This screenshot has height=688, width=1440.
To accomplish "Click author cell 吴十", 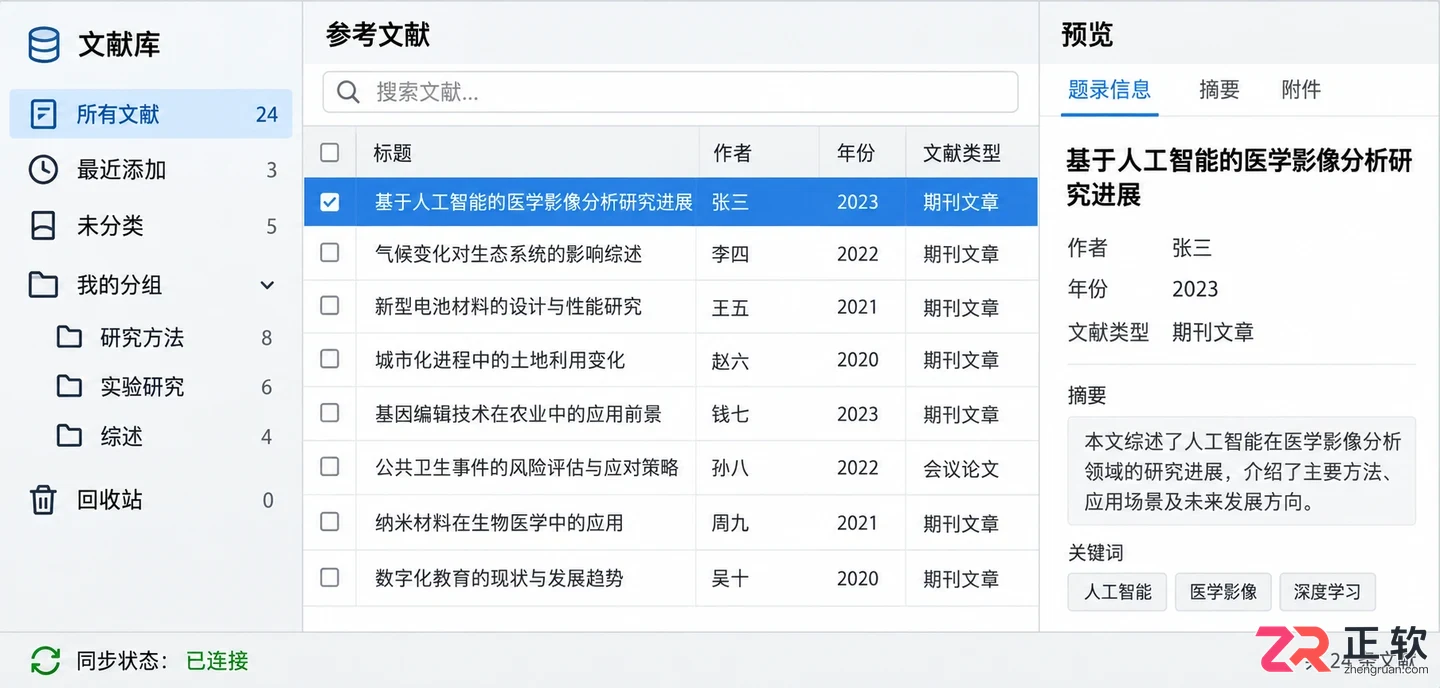I will (x=730, y=578).
